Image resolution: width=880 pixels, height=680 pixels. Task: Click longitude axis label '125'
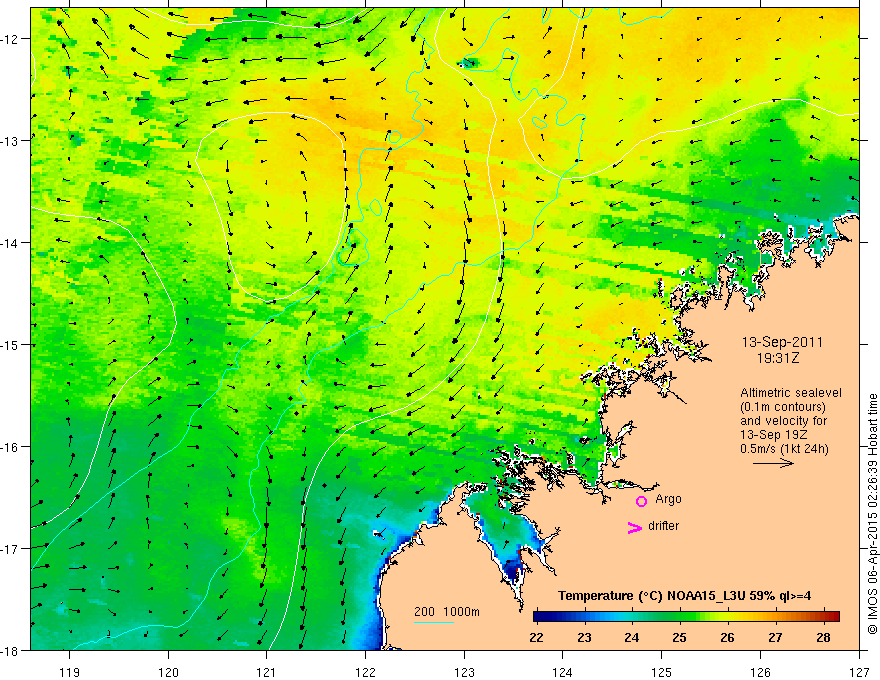pos(662,672)
